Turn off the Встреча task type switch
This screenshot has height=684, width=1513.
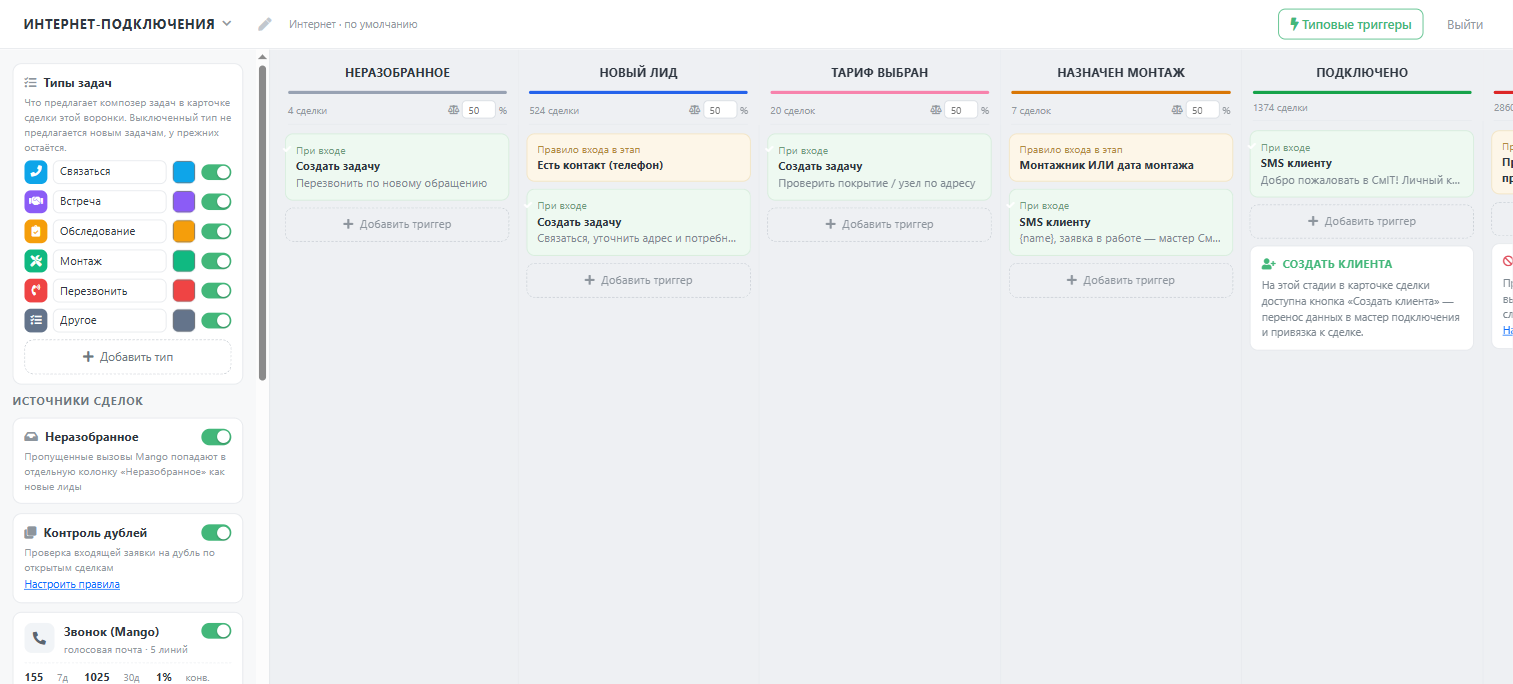pyautogui.click(x=216, y=202)
